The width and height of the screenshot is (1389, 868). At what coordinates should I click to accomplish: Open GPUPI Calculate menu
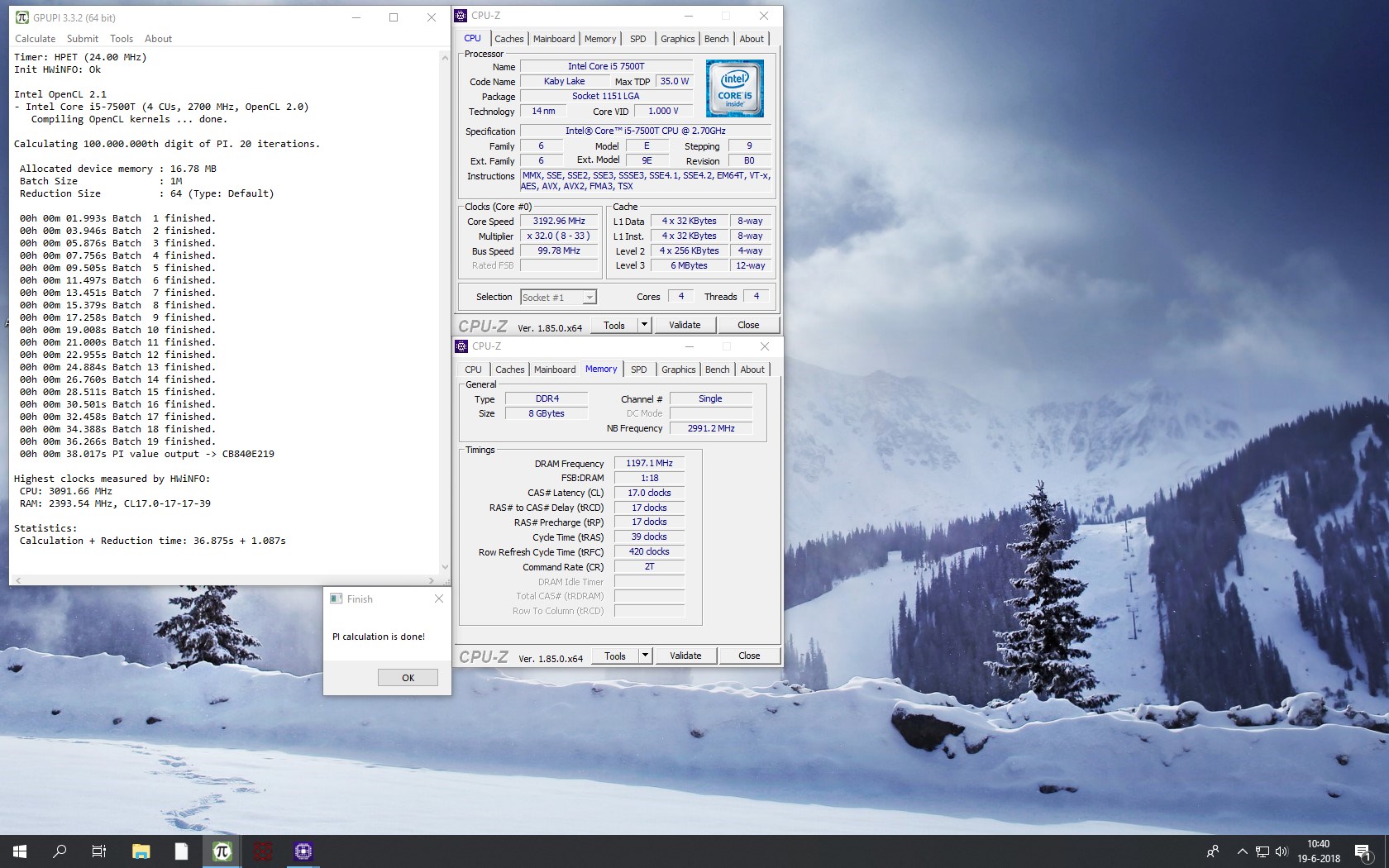click(x=36, y=39)
